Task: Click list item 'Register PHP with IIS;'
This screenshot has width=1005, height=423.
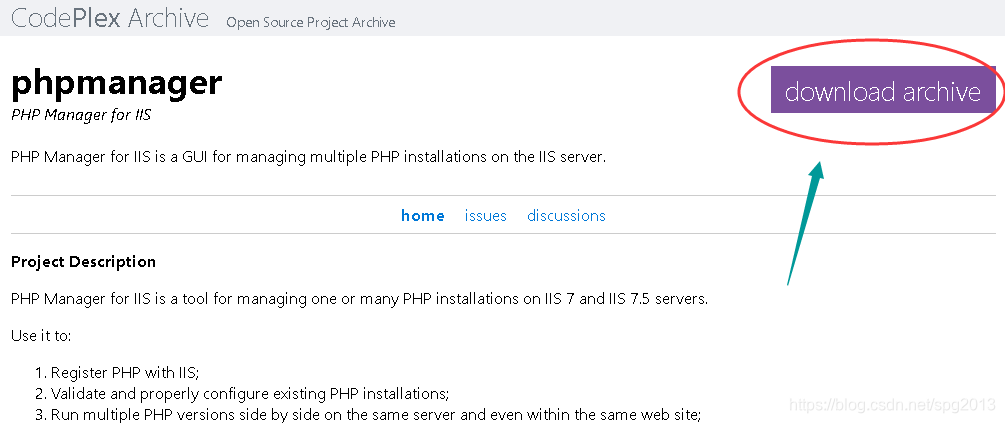Action: [x=125, y=372]
